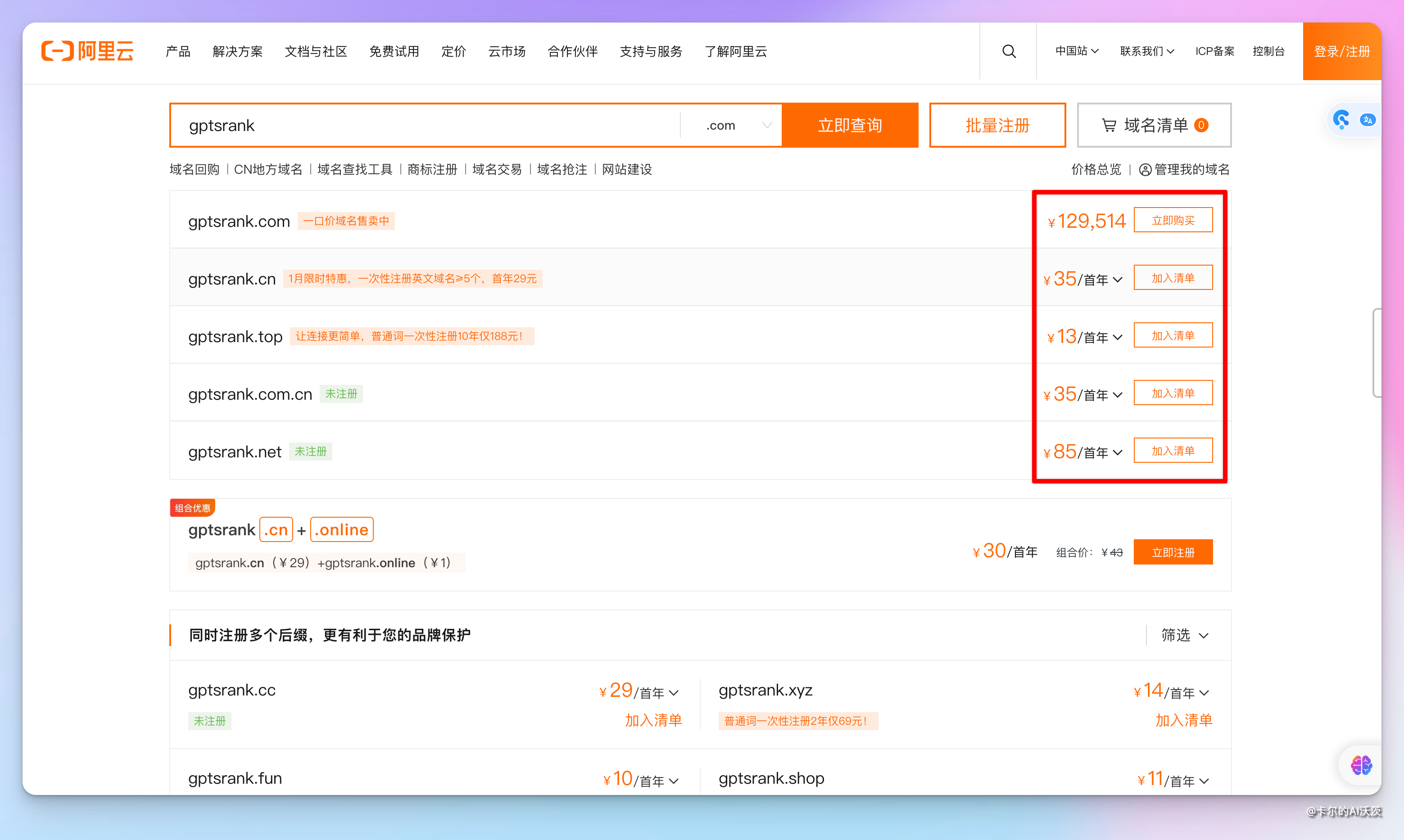This screenshot has width=1404, height=840.
Task: Click the floating blue assistant icon
Action: (x=1341, y=119)
